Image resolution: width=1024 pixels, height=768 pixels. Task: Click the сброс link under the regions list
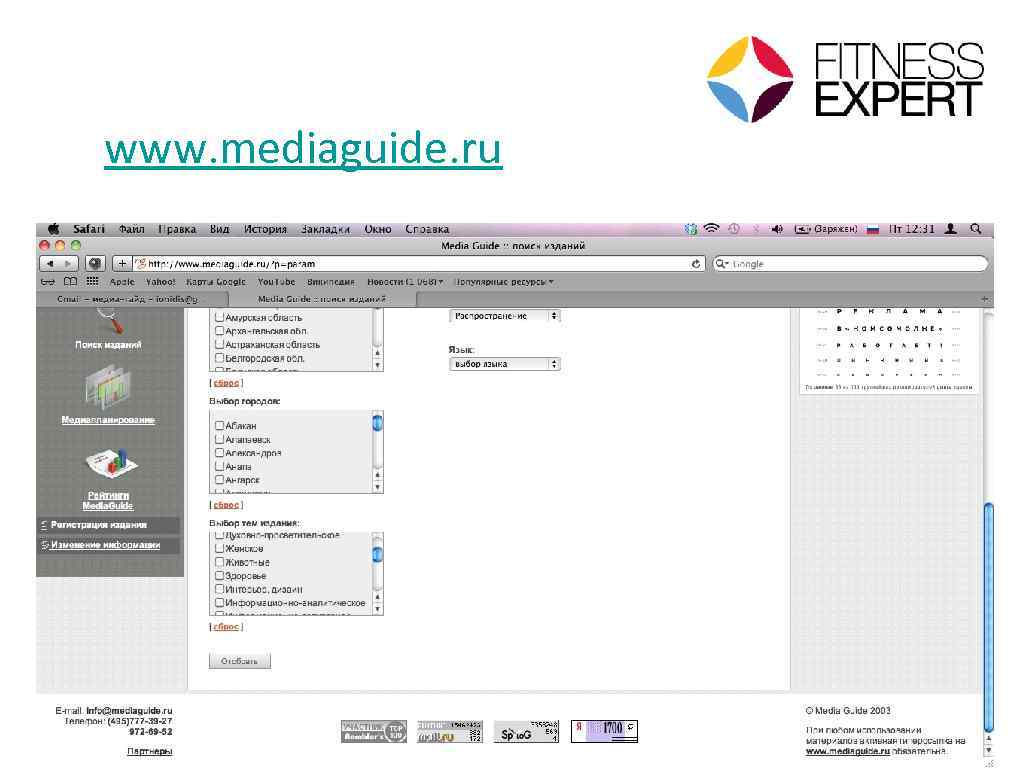[x=226, y=383]
